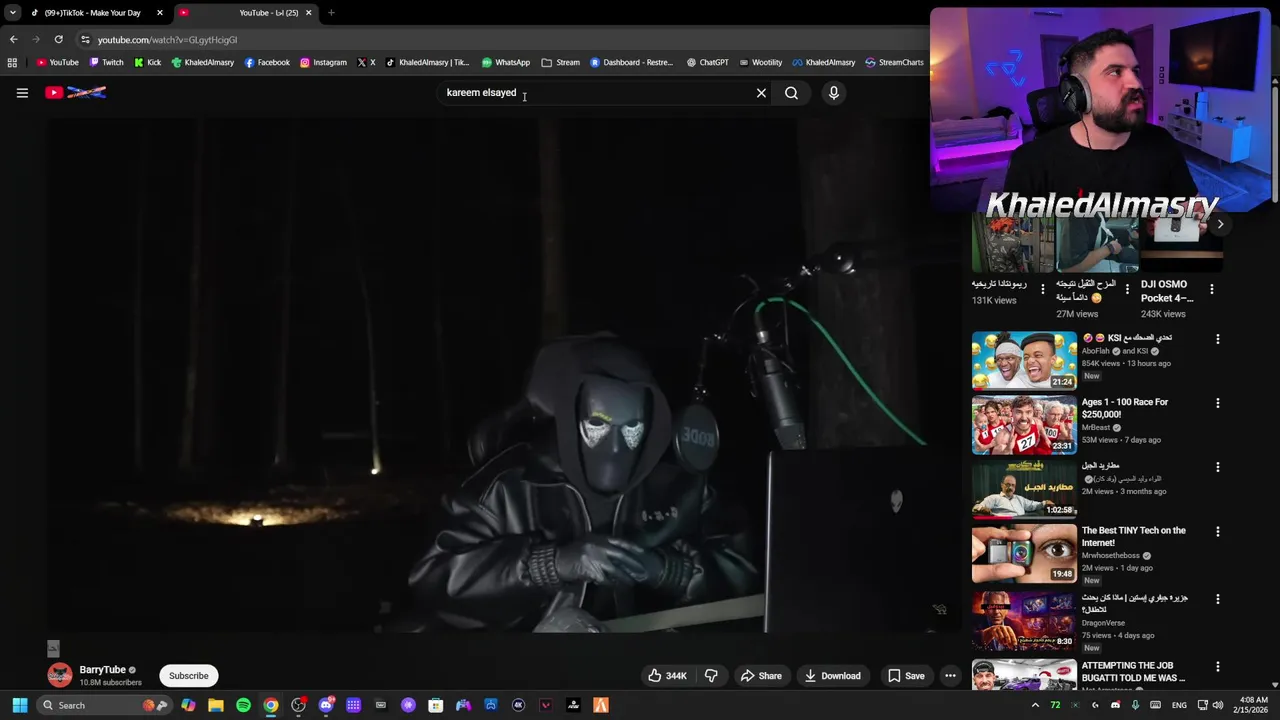Click the YouTube logo home link
The width and height of the screenshot is (1280, 720).
point(76,92)
